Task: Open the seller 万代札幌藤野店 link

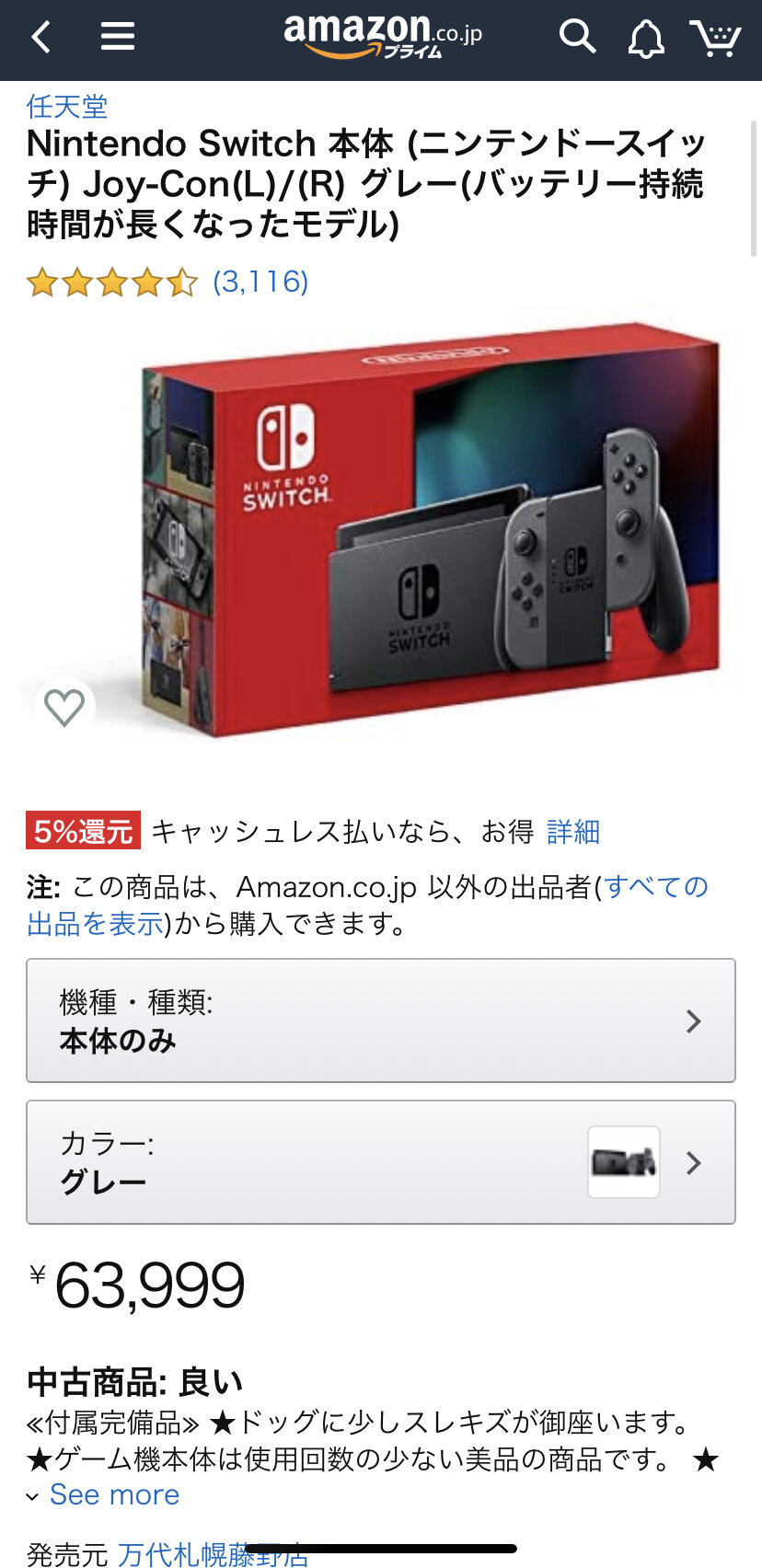Action: coord(213,1554)
